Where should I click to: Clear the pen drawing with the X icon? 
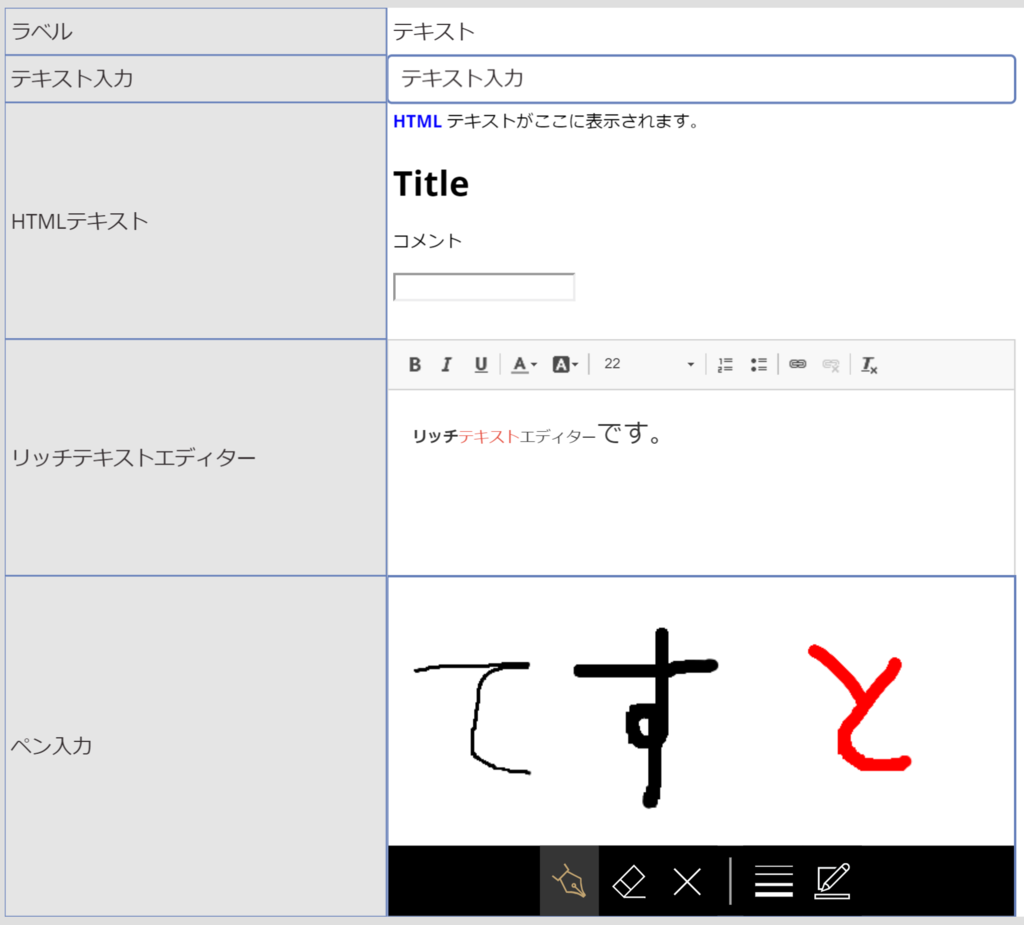point(686,881)
